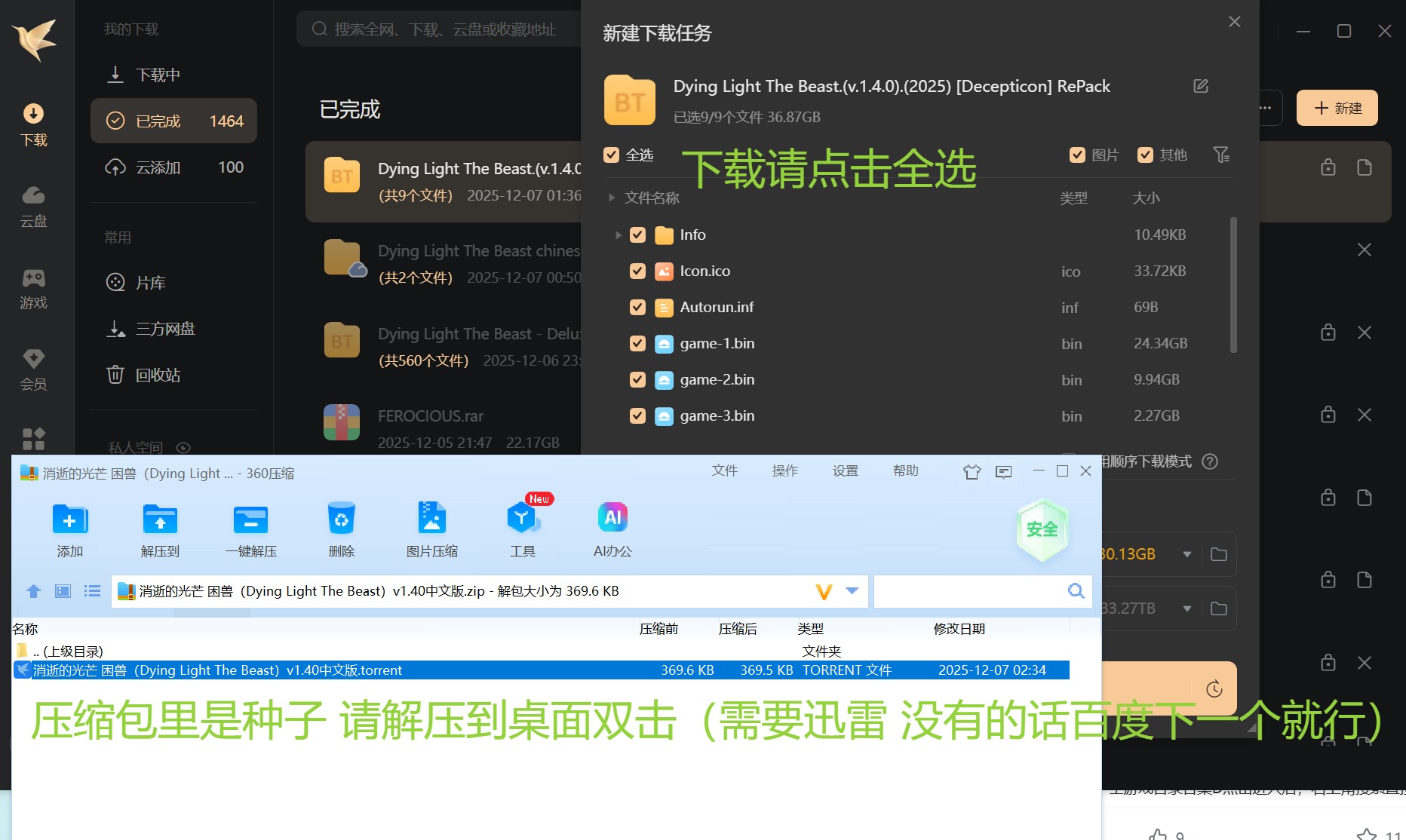Open the 图片压缩 image compression tool

pyautogui.click(x=431, y=528)
